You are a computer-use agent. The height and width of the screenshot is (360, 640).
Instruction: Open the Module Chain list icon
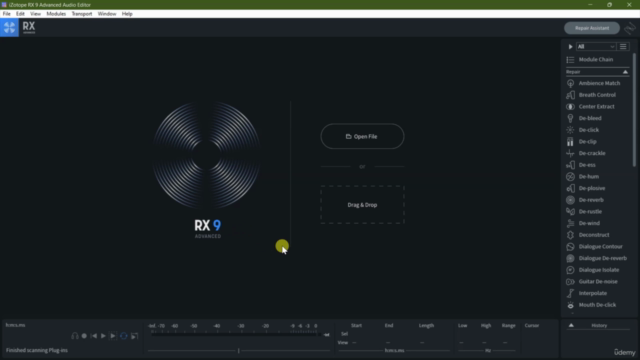pos(570,60)
